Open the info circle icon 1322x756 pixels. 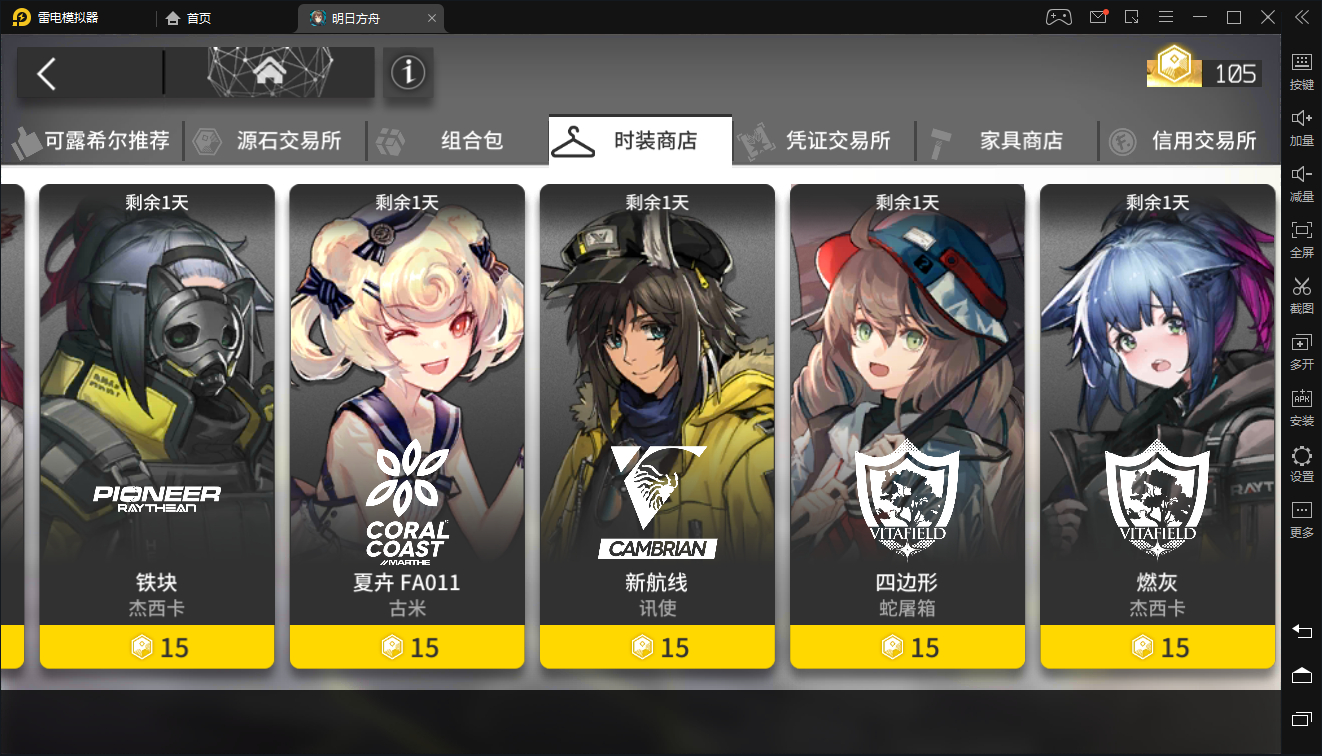(408, 72)
